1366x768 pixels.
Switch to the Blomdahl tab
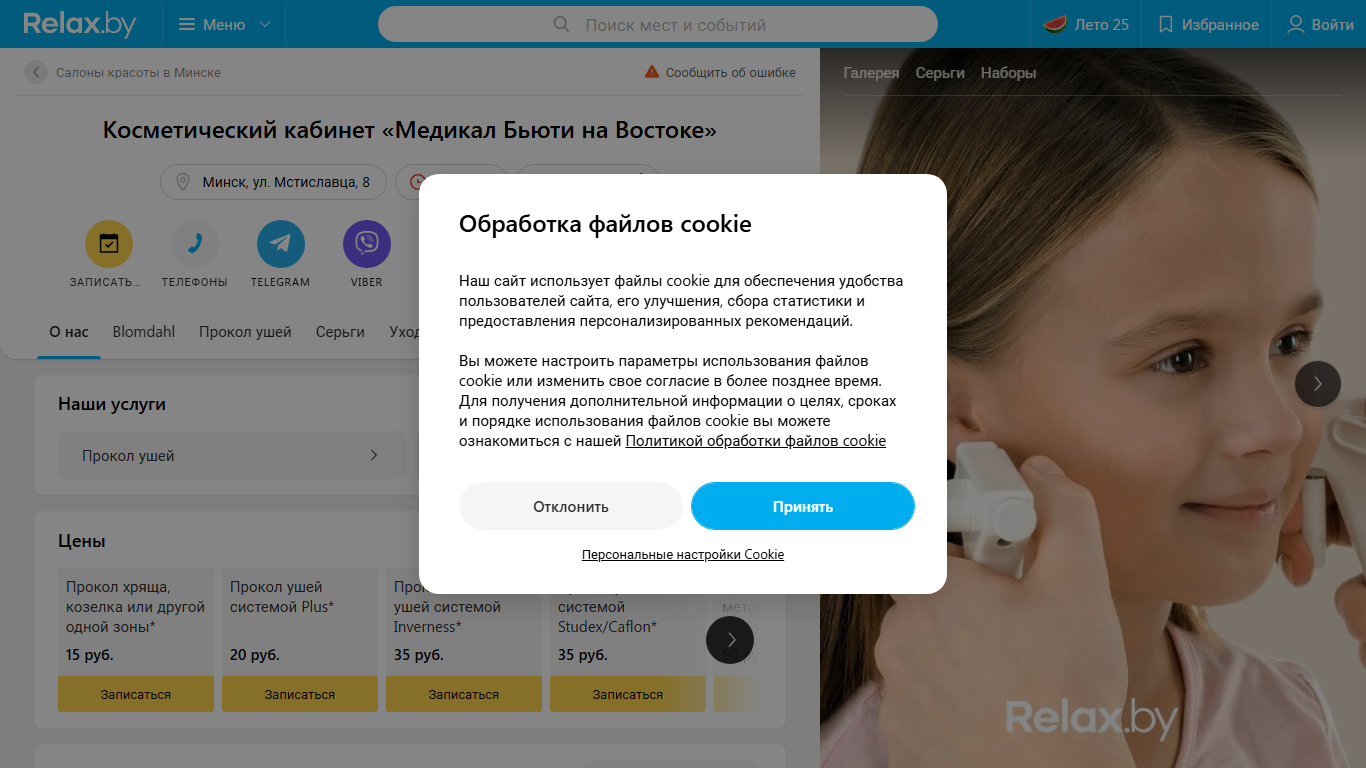coord(144,331)
